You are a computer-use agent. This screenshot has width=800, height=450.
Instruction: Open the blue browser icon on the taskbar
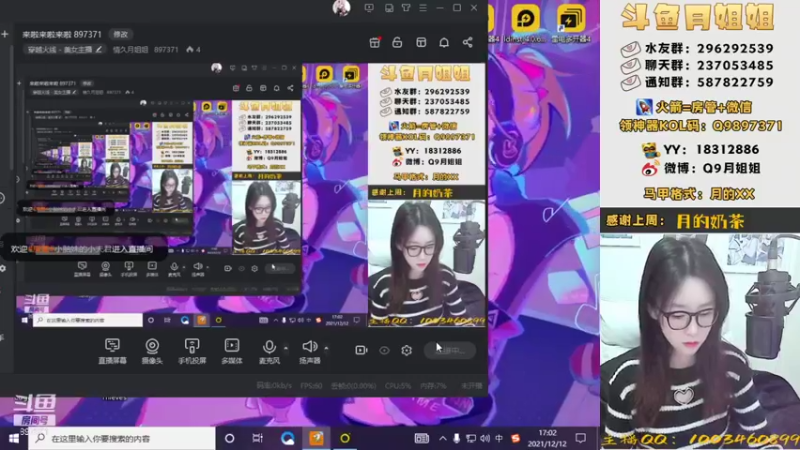287,438
